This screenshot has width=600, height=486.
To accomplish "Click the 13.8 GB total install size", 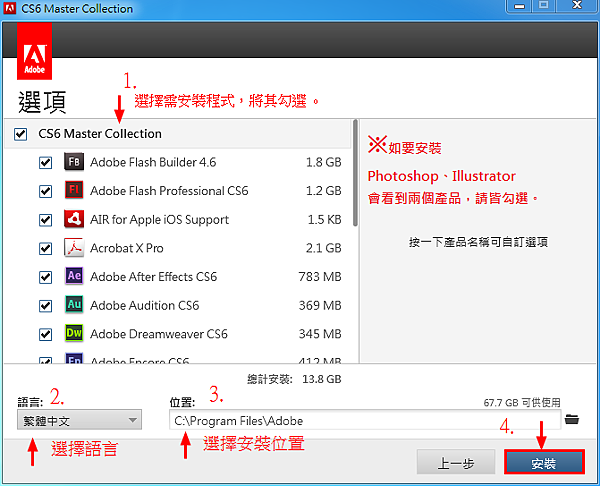I will pyautogui.click(x=321, y=379).
